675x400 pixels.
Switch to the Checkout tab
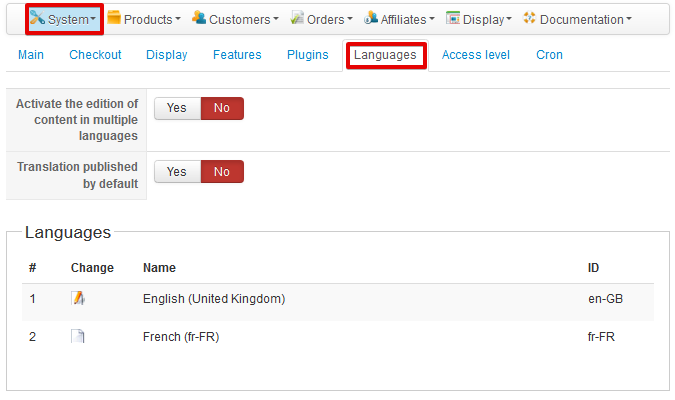pos(95,55)
